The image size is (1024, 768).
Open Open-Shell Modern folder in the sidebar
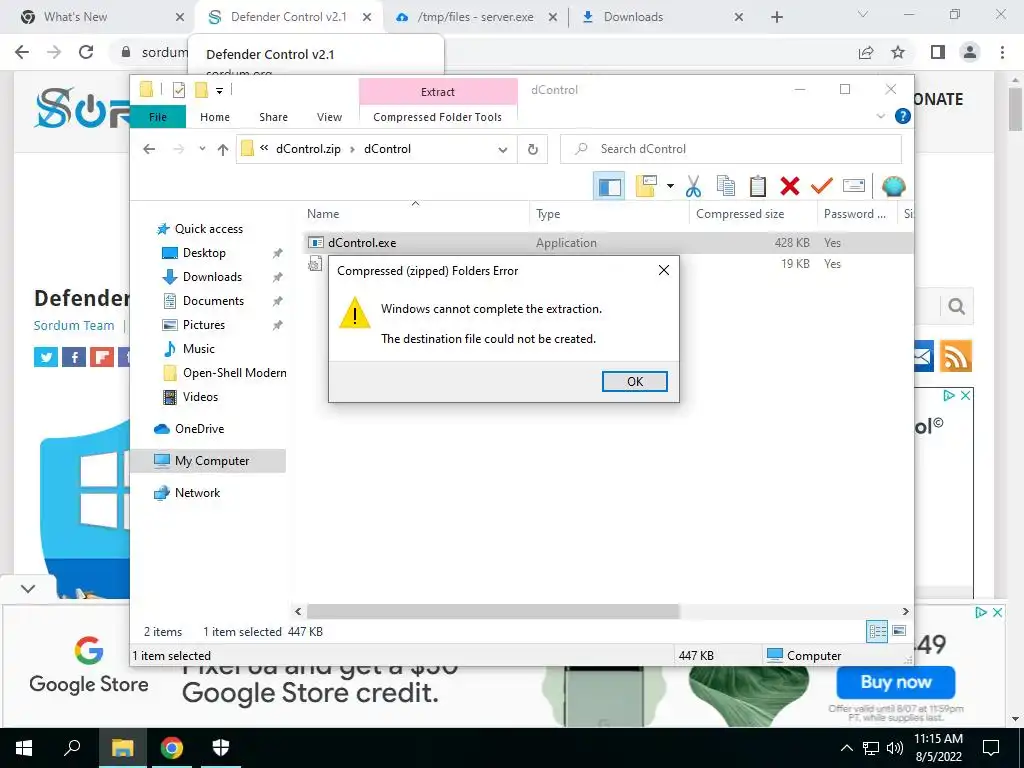[x=234, y=373]
